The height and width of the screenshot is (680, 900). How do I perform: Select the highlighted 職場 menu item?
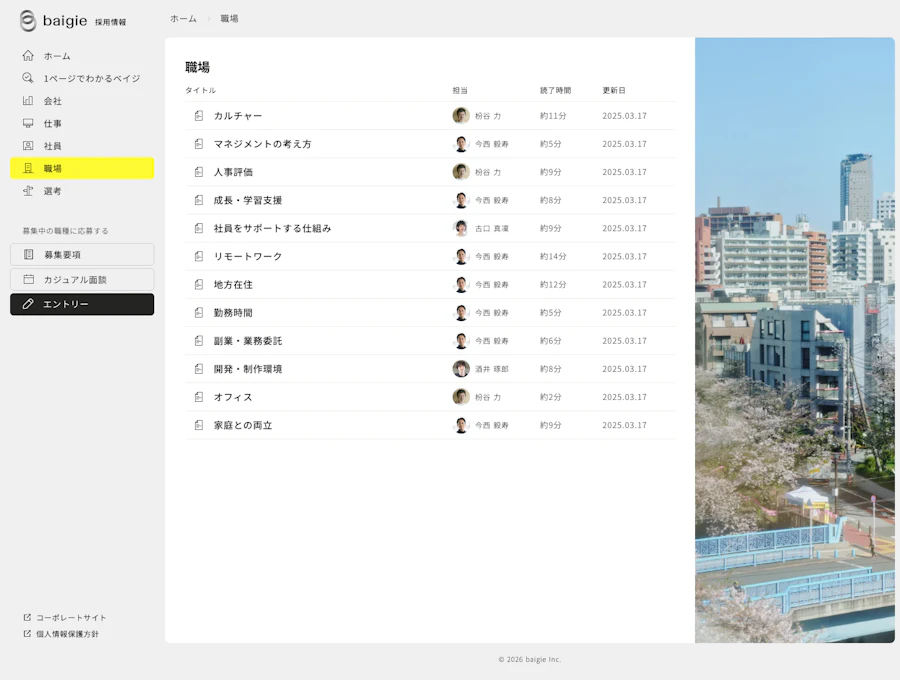[82, 168]
